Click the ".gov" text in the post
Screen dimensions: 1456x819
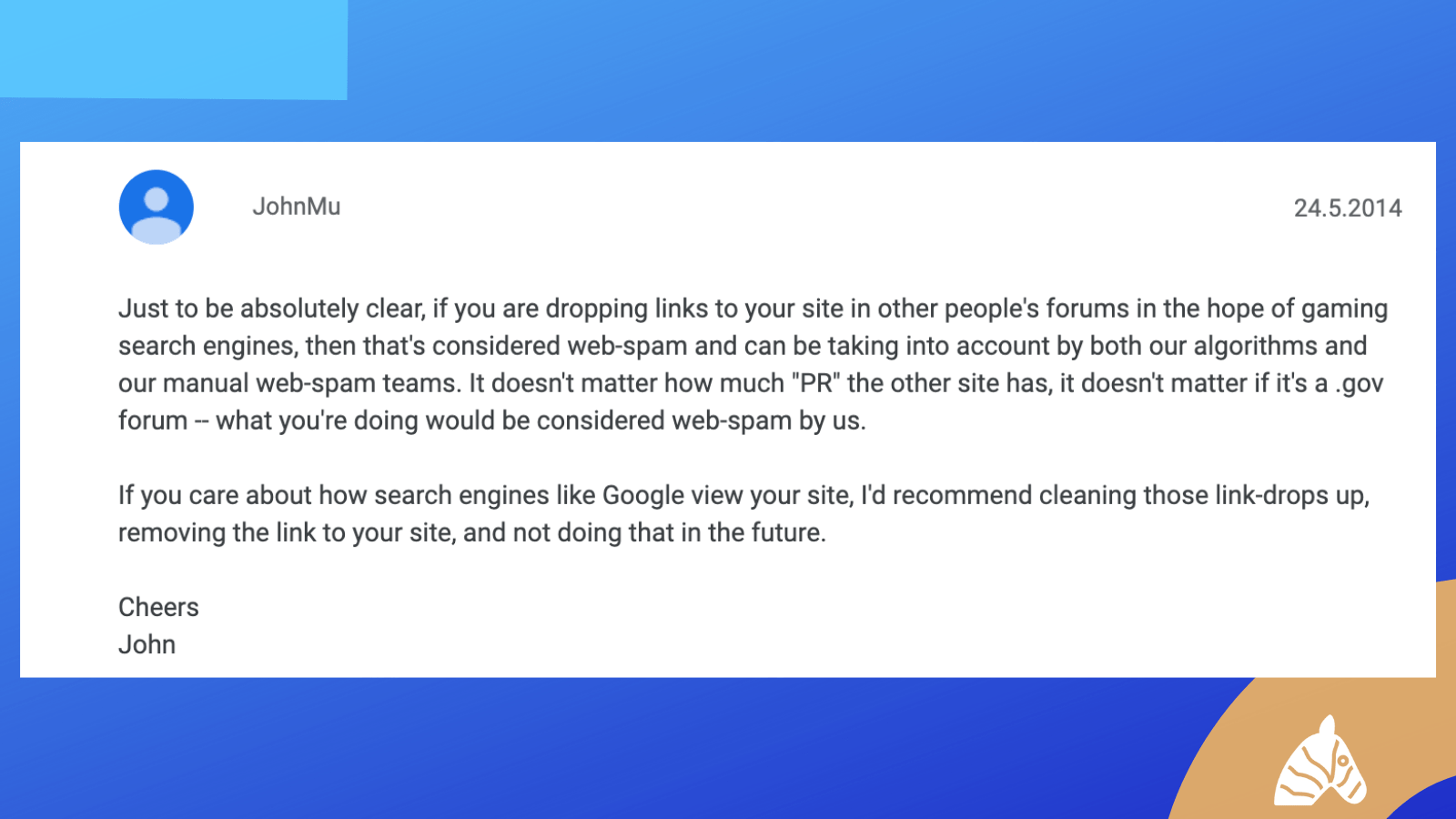1360,384
